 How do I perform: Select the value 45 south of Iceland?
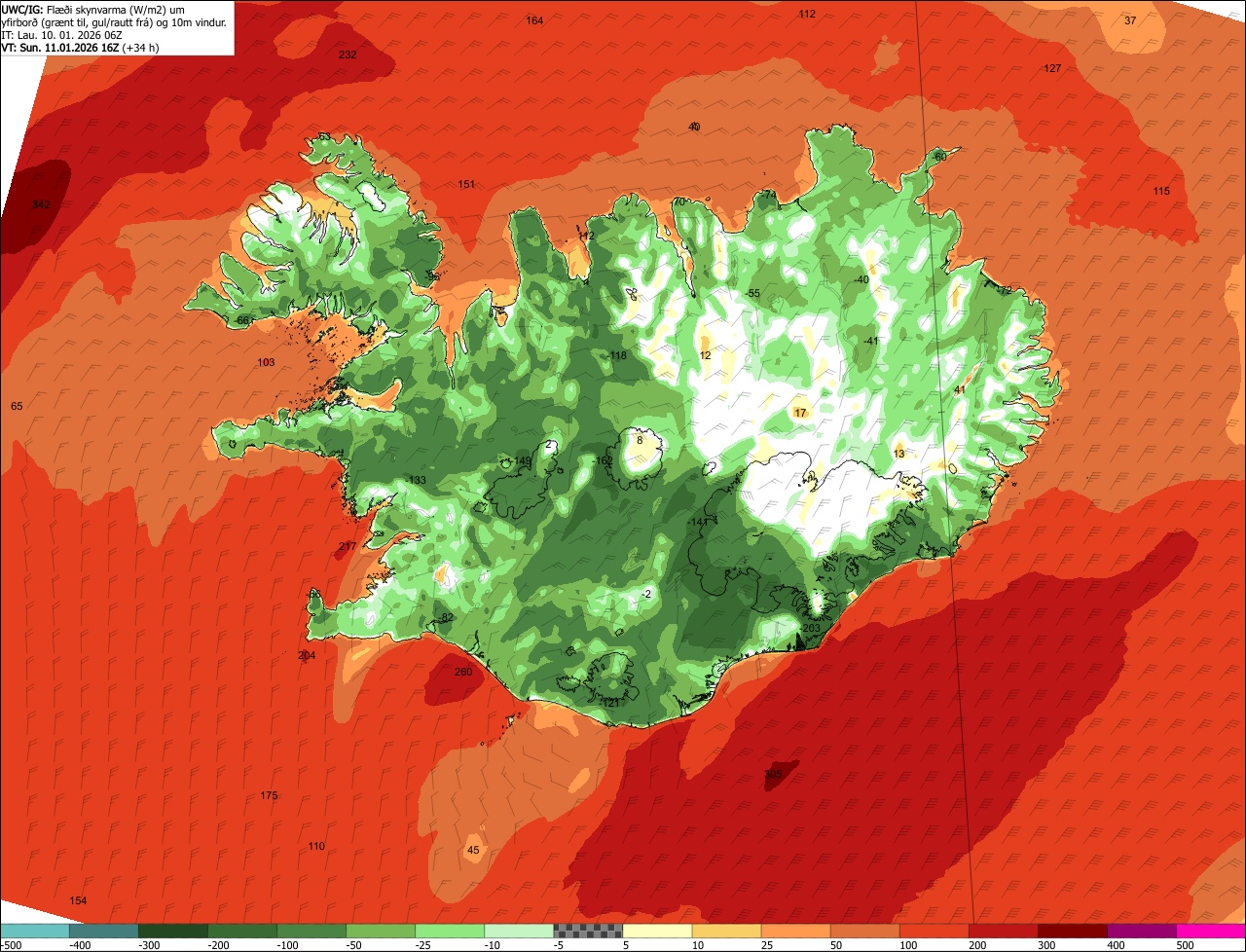(x=473, y=850)
